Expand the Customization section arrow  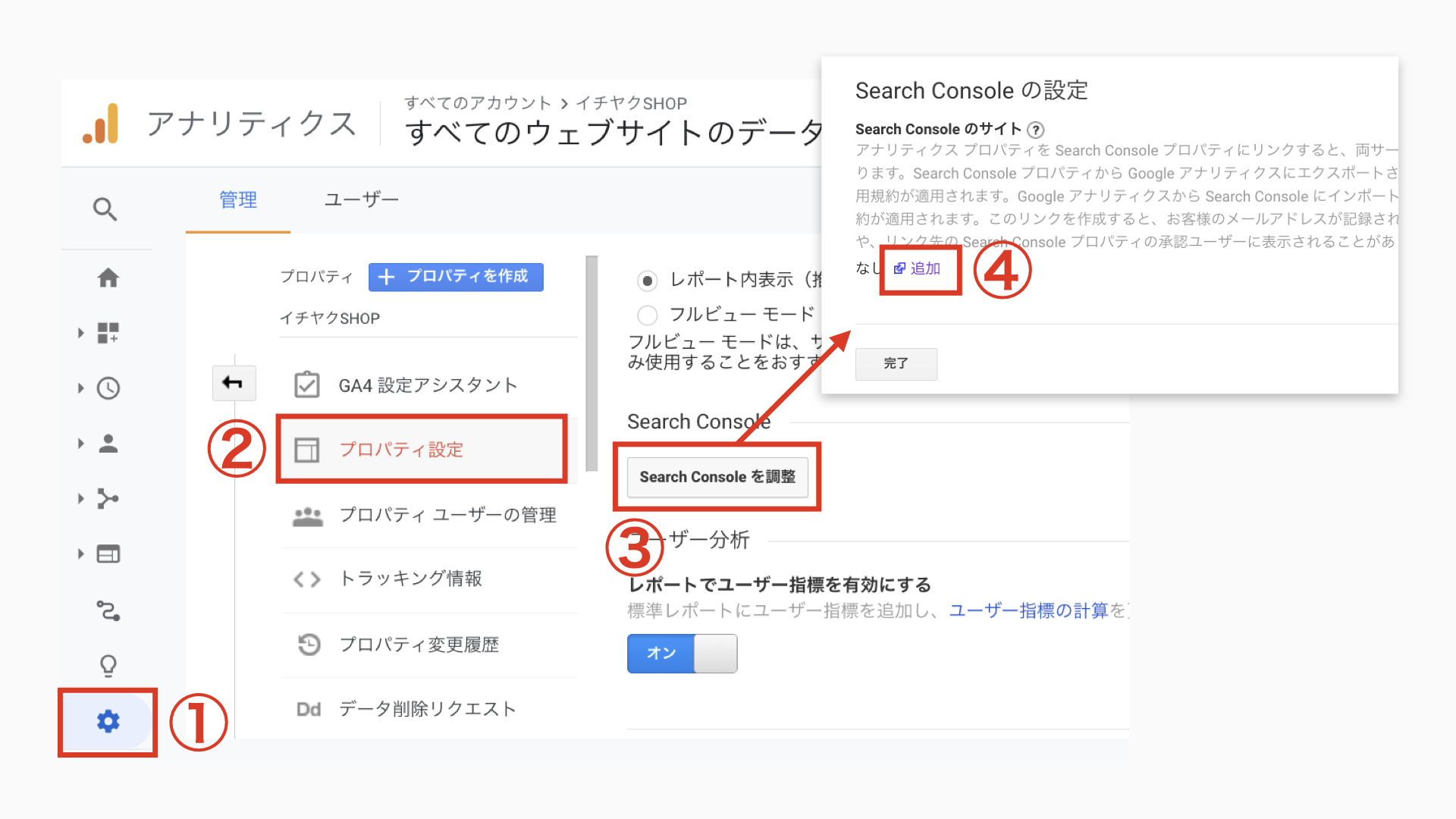point(80,332)
